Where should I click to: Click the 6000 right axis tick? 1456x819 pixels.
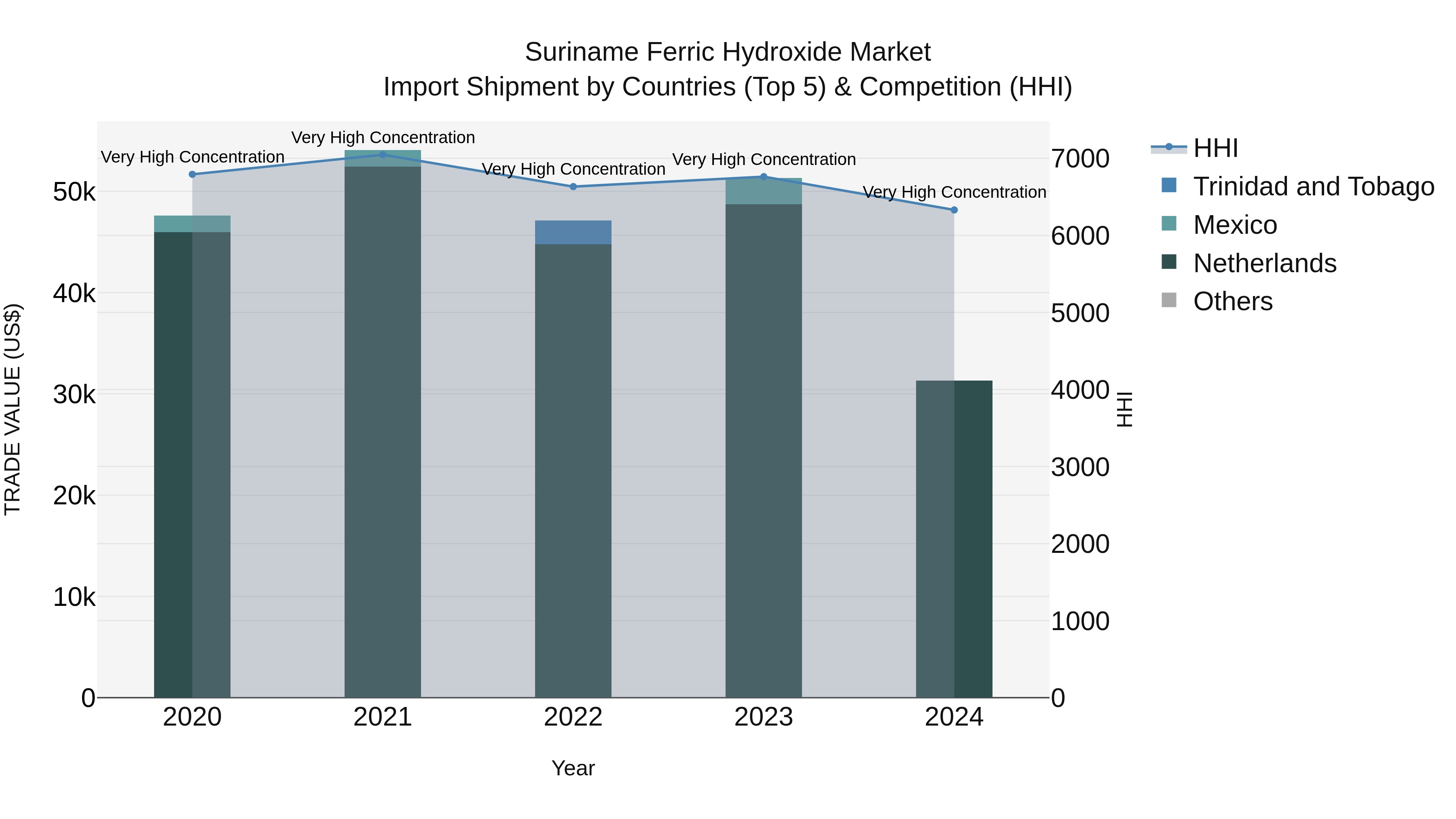click(x=1080, y=236)
